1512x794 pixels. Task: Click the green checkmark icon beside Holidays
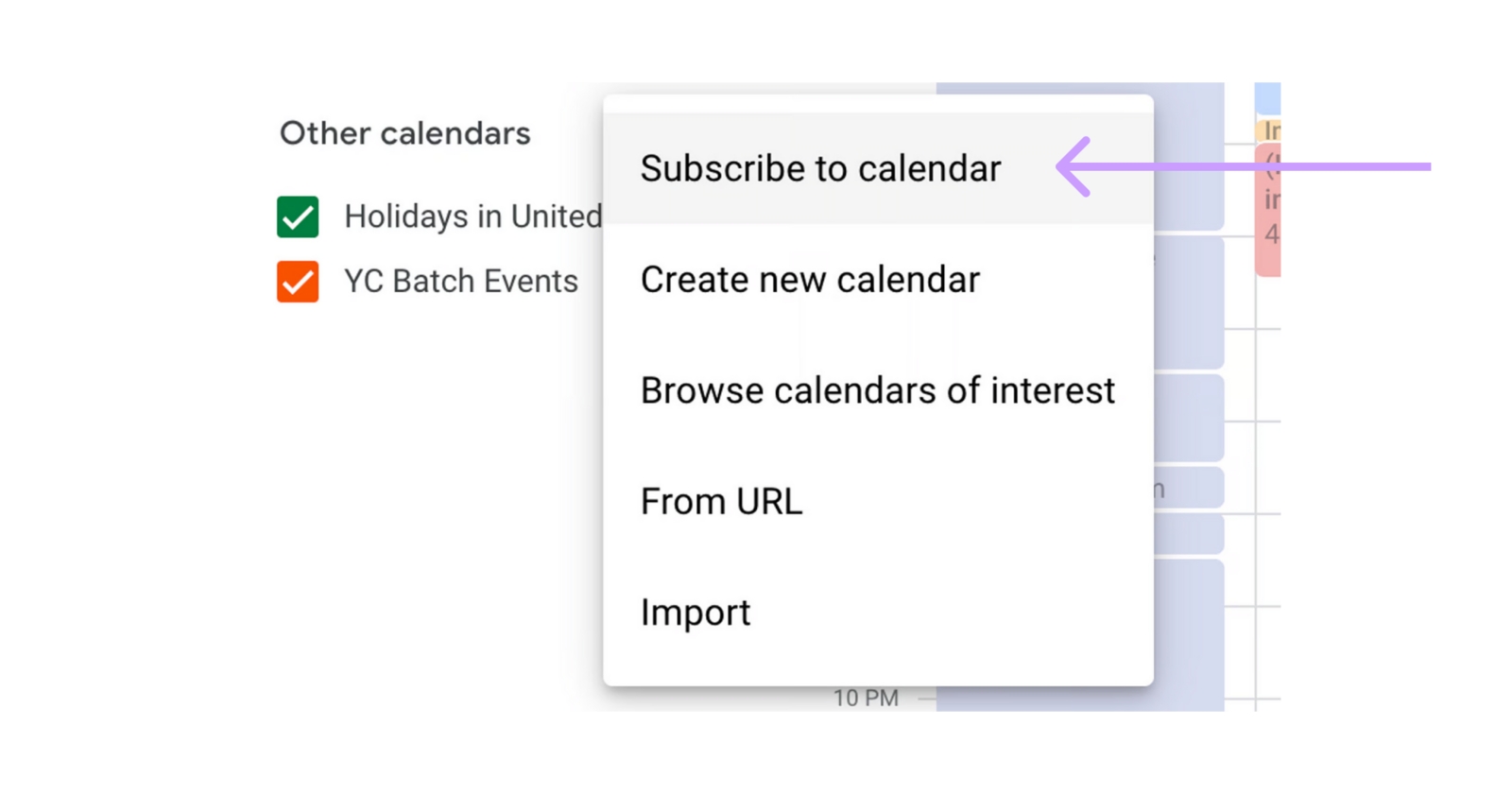coord(298,216)
